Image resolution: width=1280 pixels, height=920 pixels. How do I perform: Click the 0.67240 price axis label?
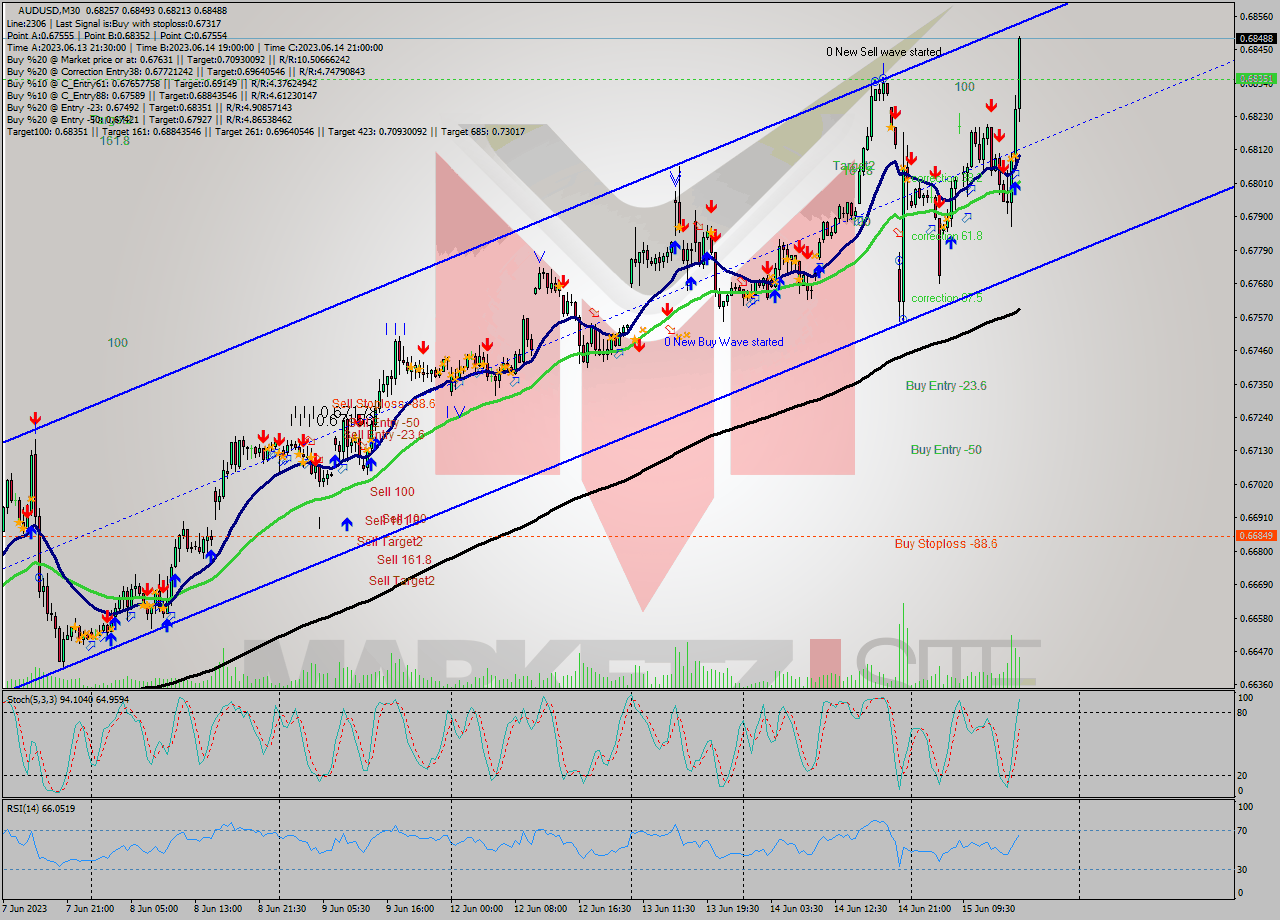tap(1255, 418)
